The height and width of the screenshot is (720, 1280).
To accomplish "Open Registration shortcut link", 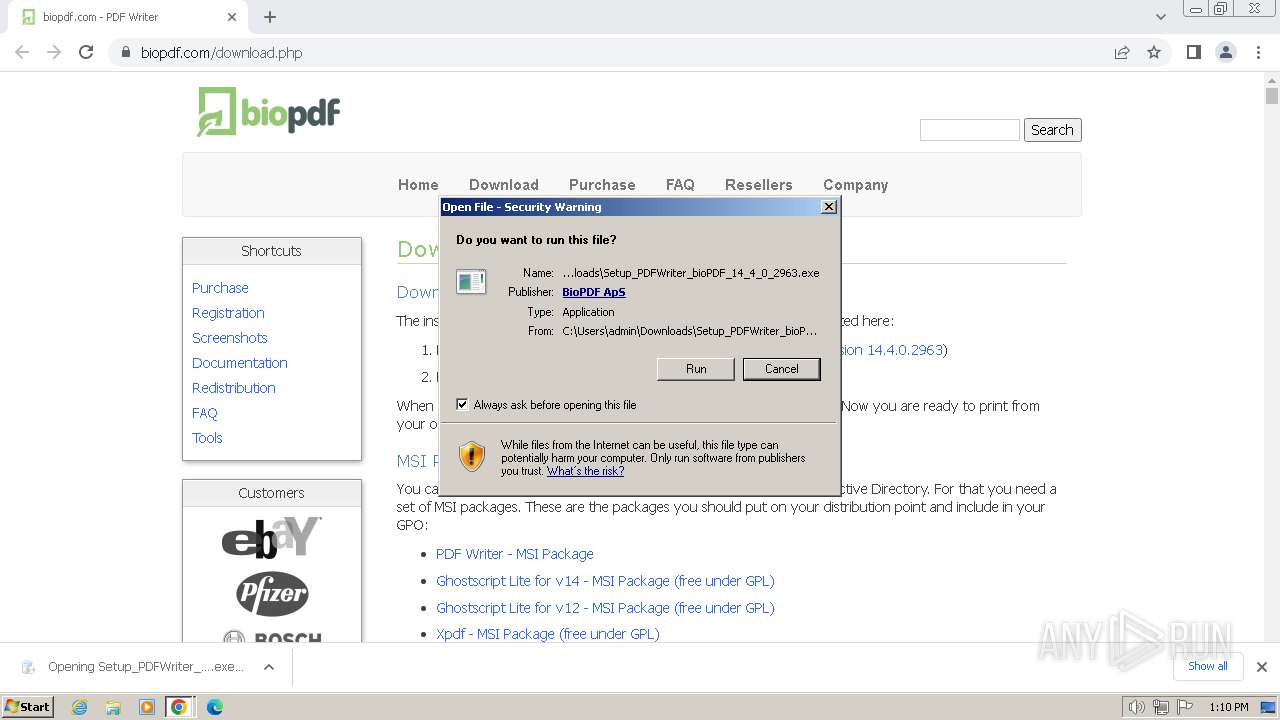I will 228,313.
